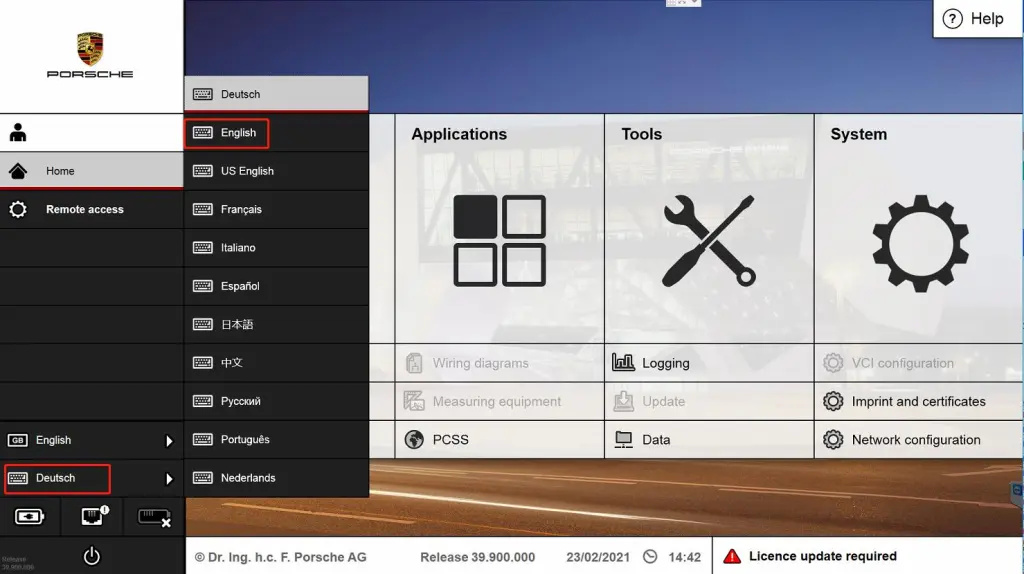Image resolution: width=1024 pixels, height=574 pixels.
Task: Open Tools wrench and screwdriver icon
Action: tap(708, 240)
